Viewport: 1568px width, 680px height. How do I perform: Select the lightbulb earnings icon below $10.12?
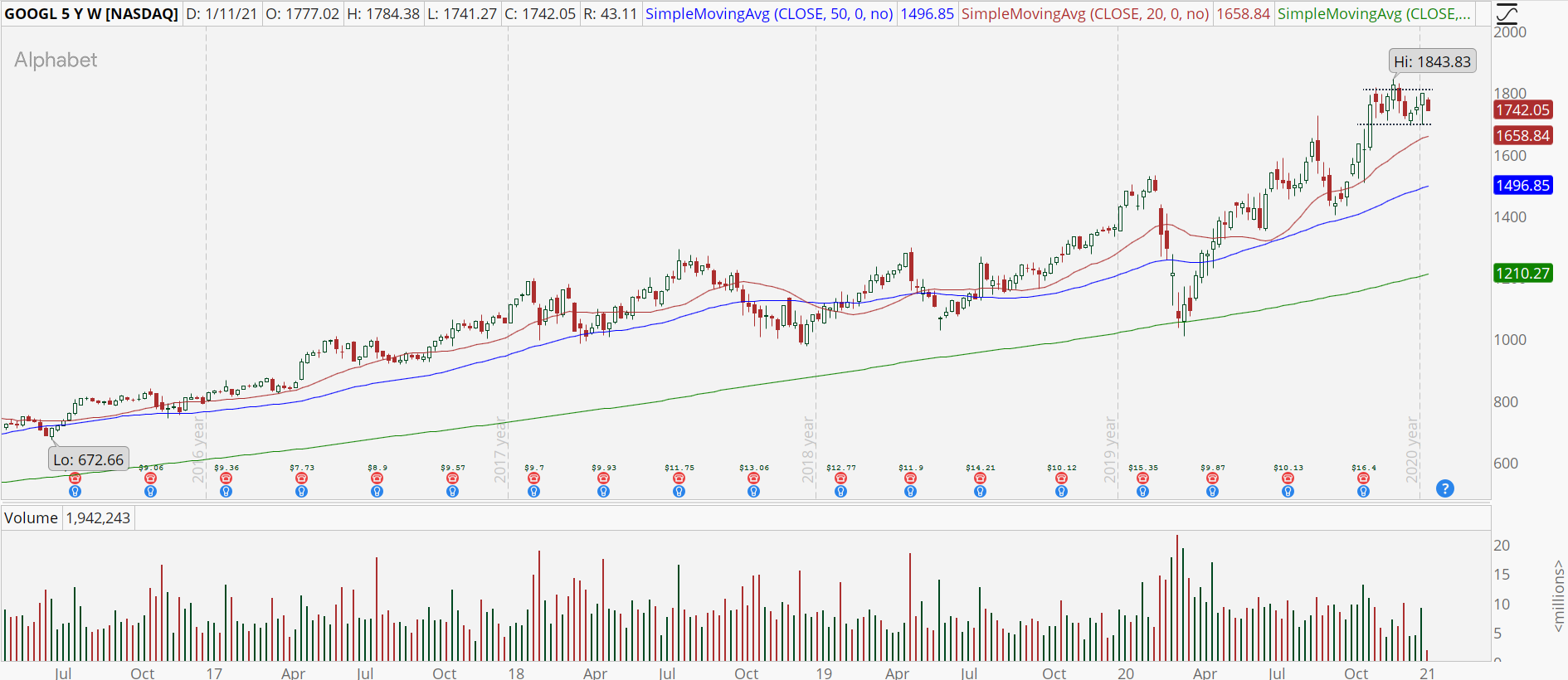click(x=1061, y=491)
